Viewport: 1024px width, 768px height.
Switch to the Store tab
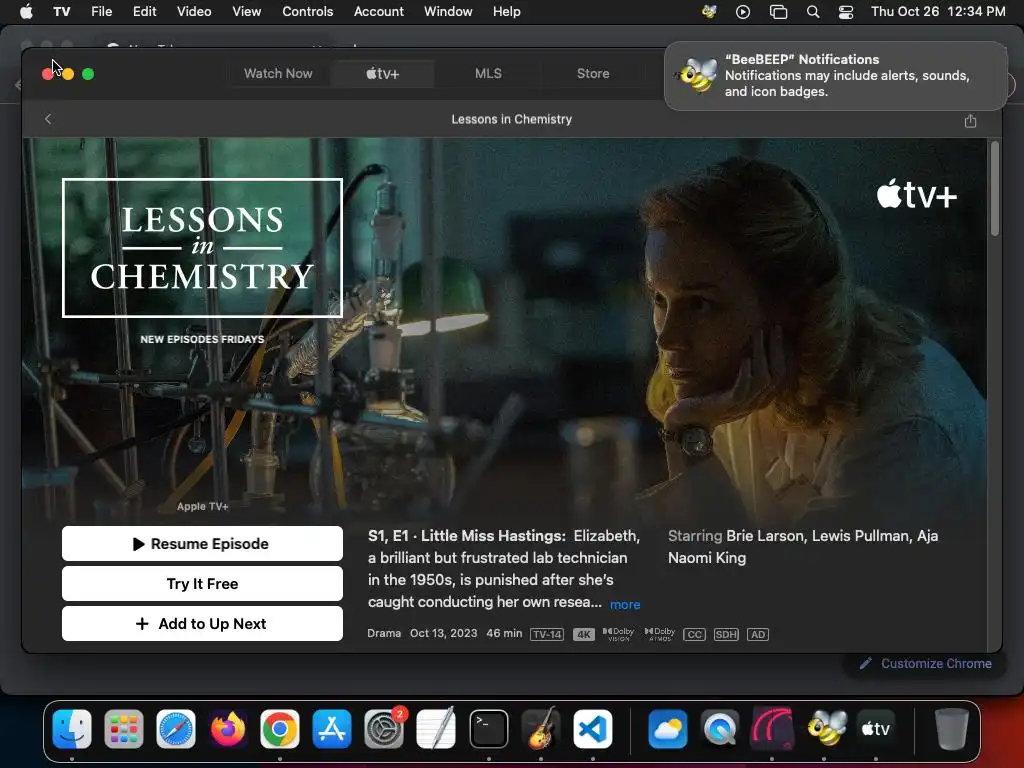pos(593,74)
